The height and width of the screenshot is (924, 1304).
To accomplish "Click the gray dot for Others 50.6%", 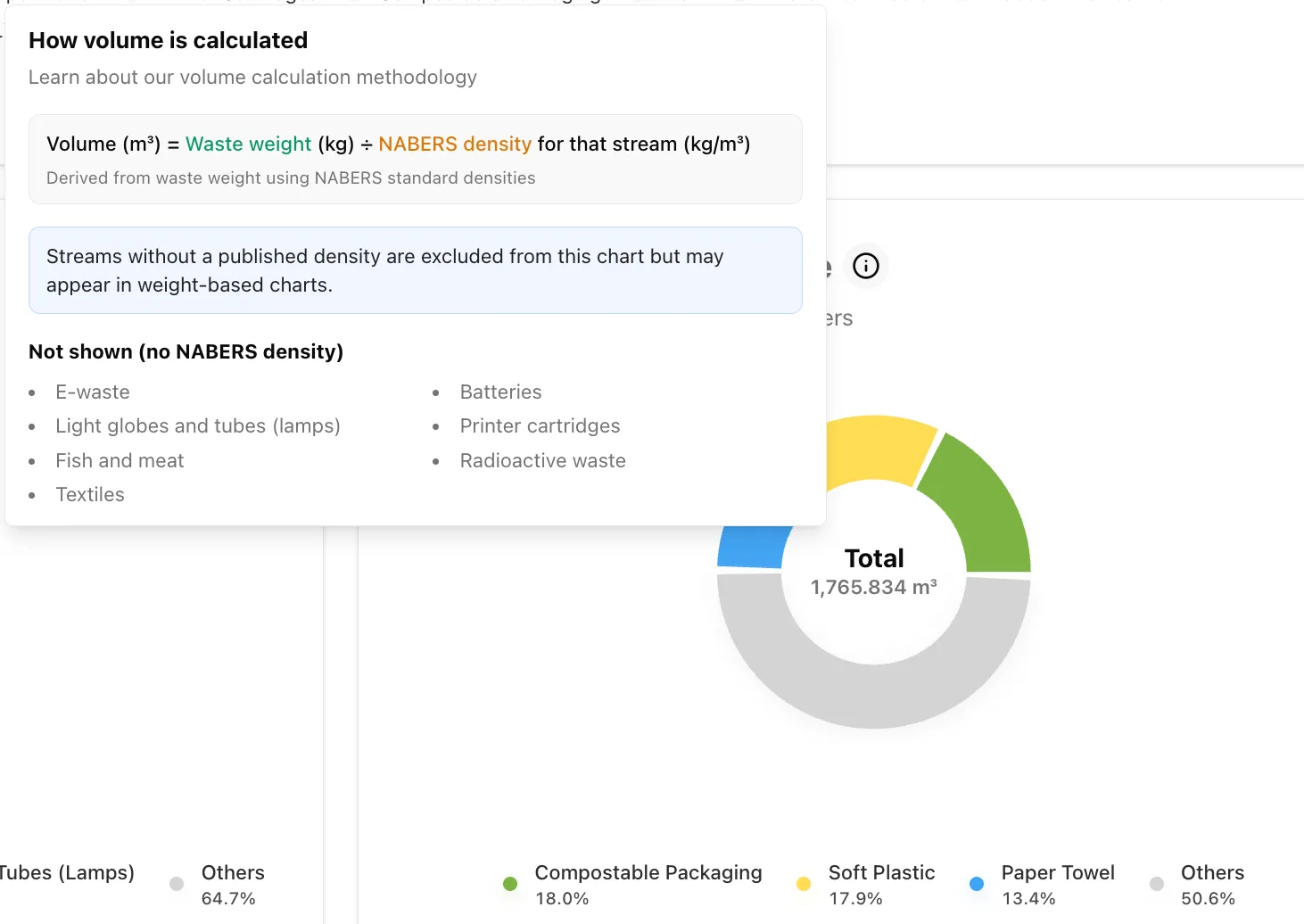I will [x=1157, y=884].
